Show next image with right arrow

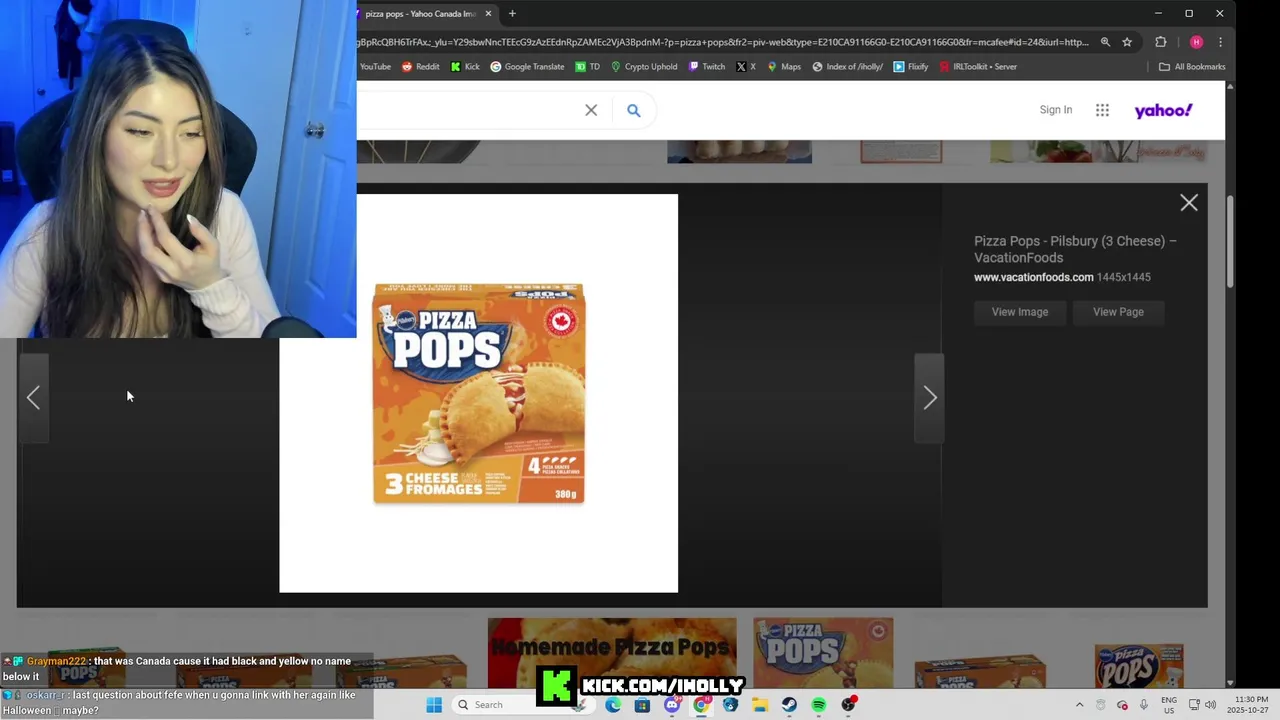[930, 398]
